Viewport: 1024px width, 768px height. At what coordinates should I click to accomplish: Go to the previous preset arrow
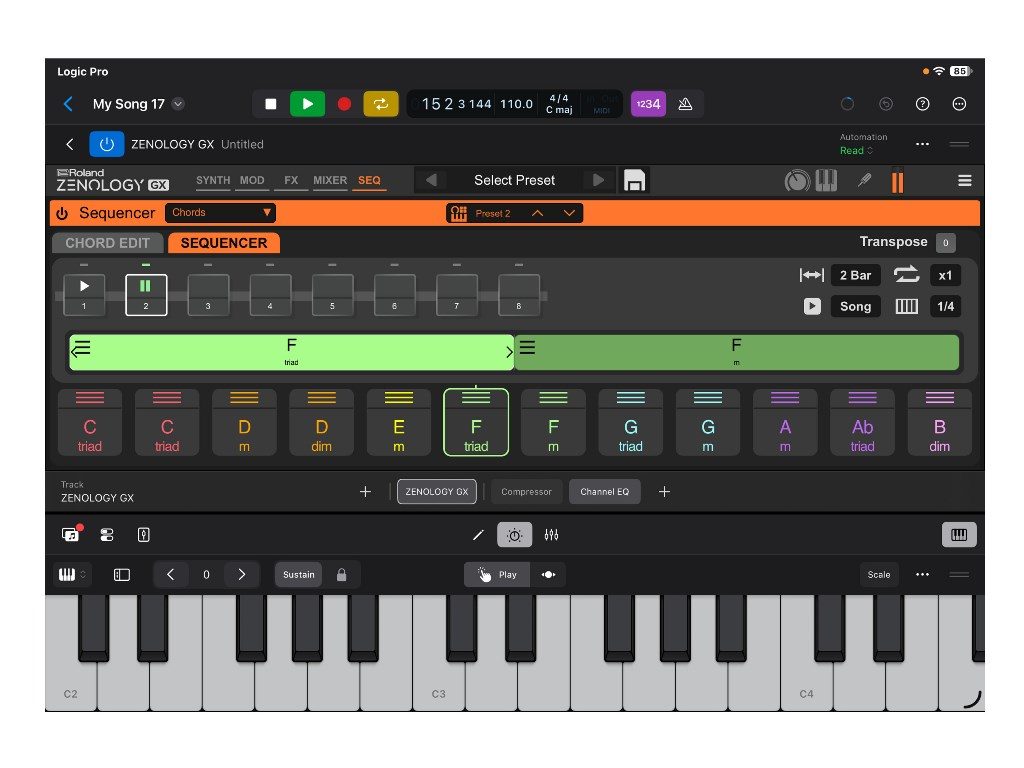[431, 180]
